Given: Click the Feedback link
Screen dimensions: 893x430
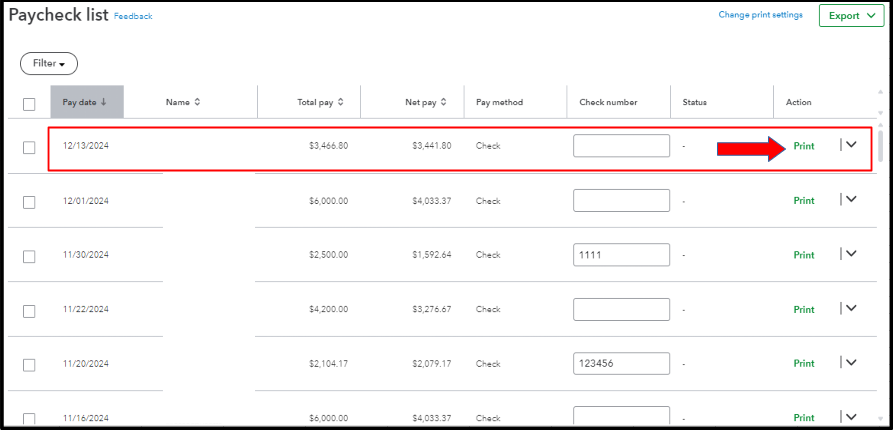Looking at the screenshot, I should (x=133, y=17).
